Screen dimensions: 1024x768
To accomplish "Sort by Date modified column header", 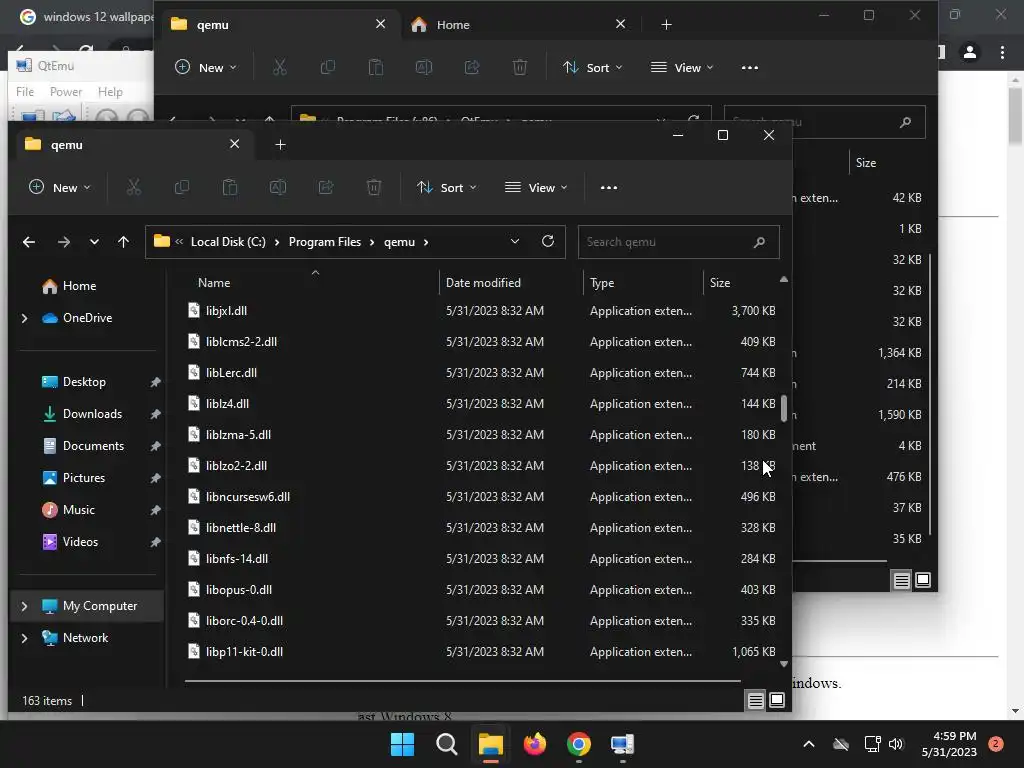I will point(483,283).
